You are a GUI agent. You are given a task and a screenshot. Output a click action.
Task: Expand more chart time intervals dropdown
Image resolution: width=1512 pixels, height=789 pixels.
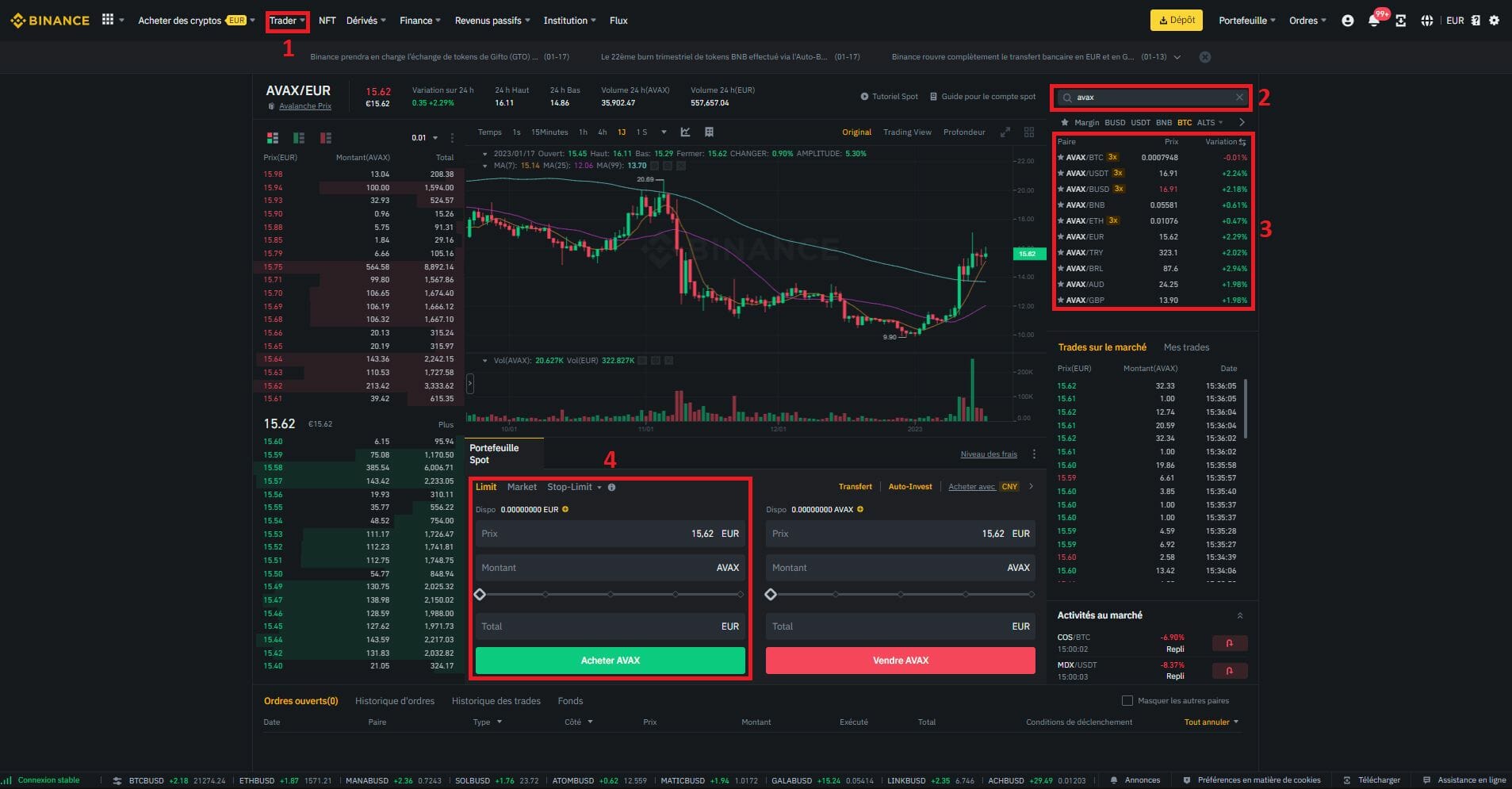click(664, 132)
